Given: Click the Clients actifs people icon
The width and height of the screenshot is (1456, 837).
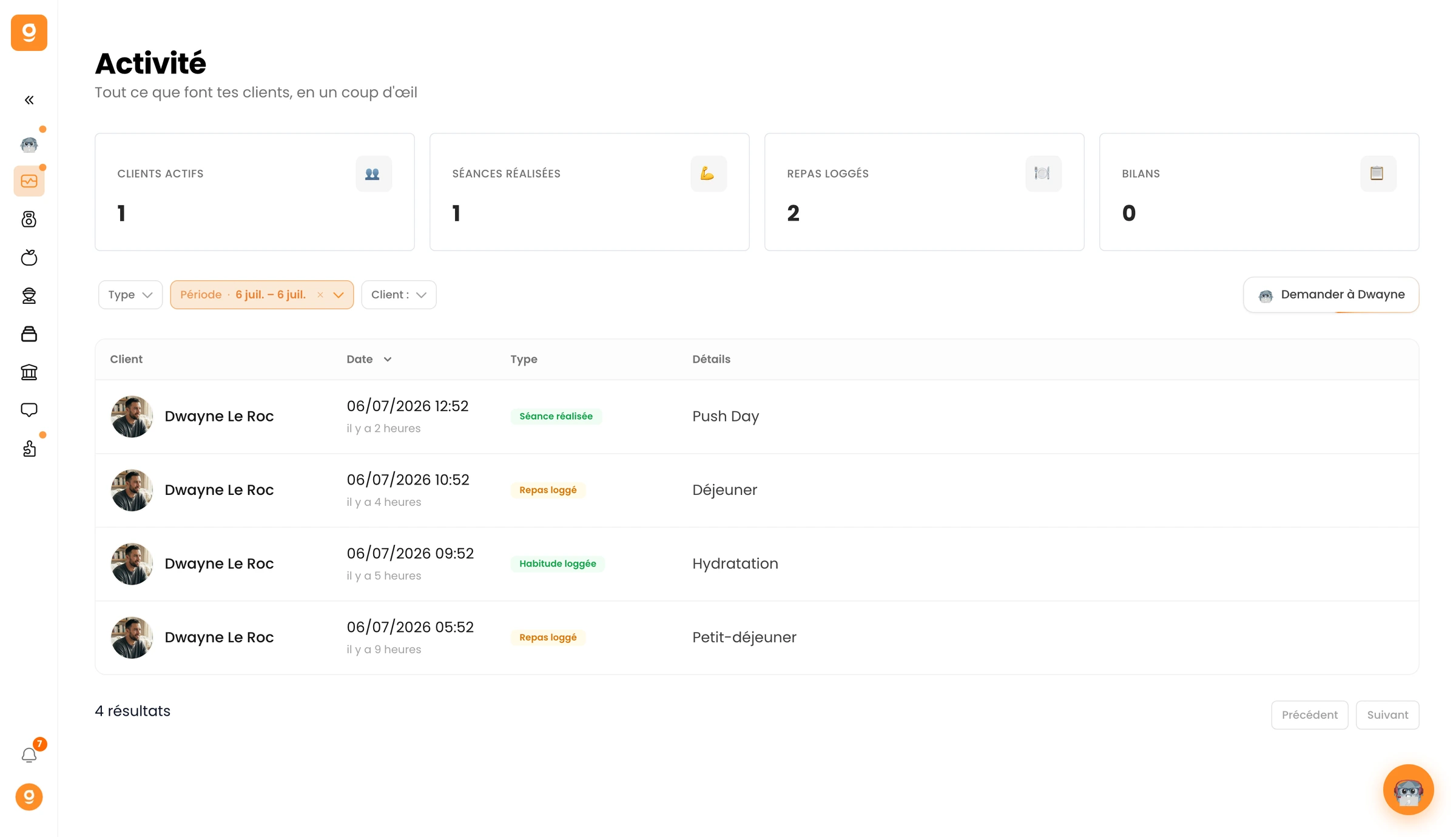Looking at the screenshot, I should [x=374, y=174].
